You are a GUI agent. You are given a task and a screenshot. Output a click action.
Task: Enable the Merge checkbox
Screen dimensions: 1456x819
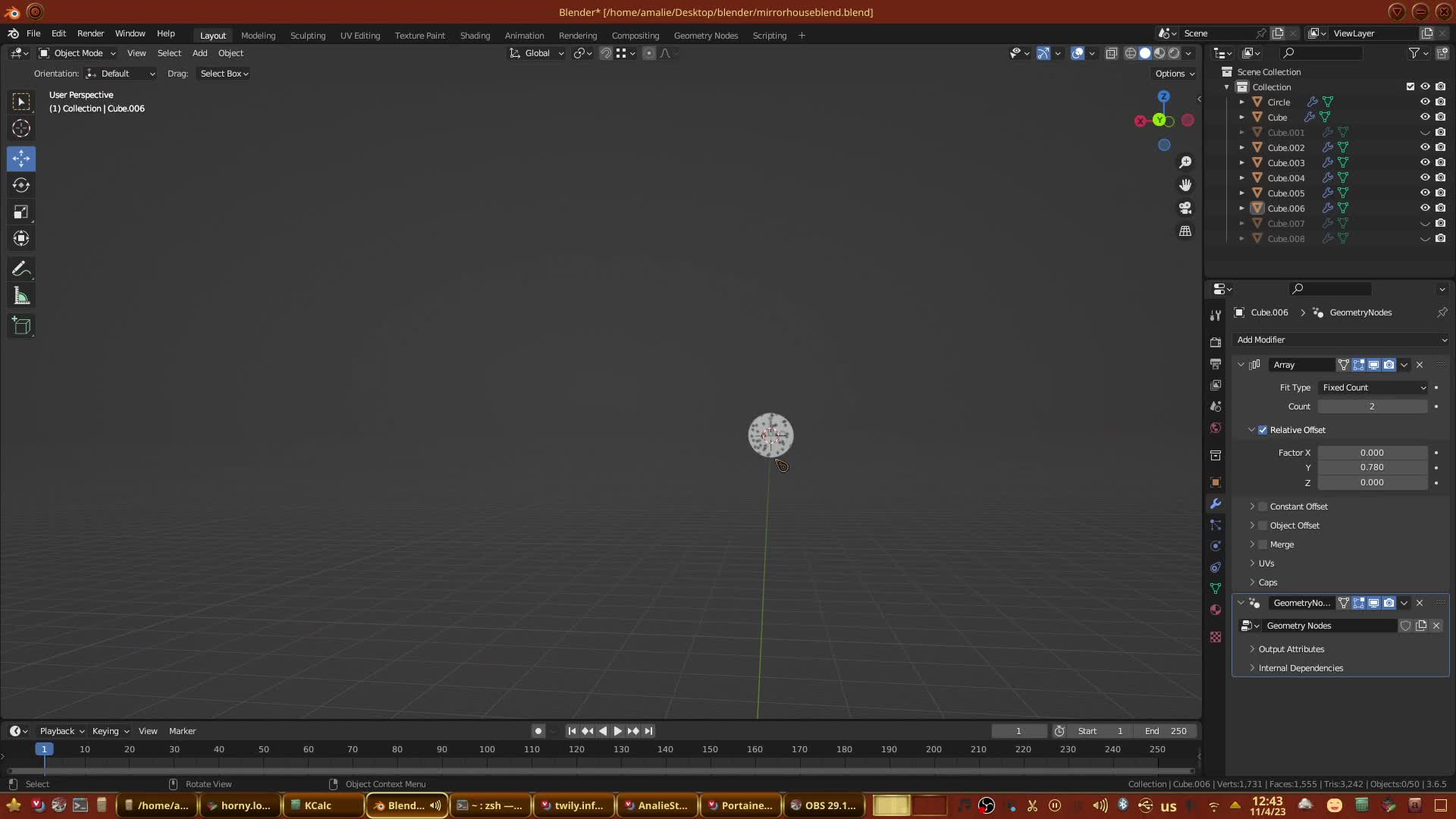(x=1263, y=544)
